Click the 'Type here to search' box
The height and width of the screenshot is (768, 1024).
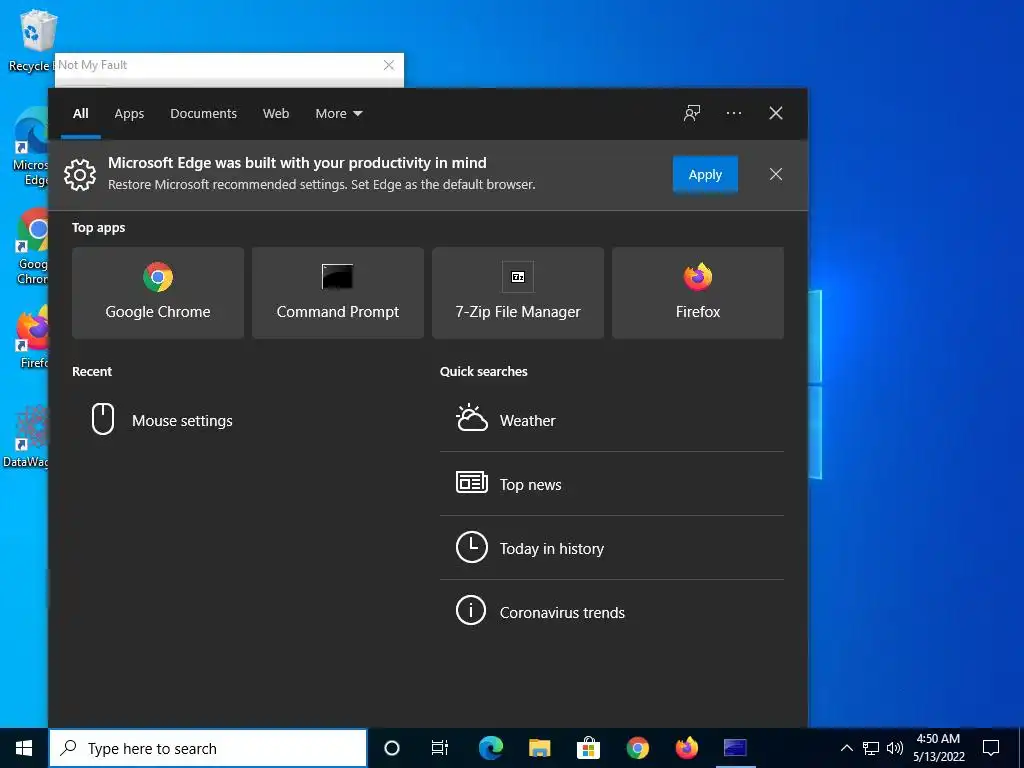208,748
